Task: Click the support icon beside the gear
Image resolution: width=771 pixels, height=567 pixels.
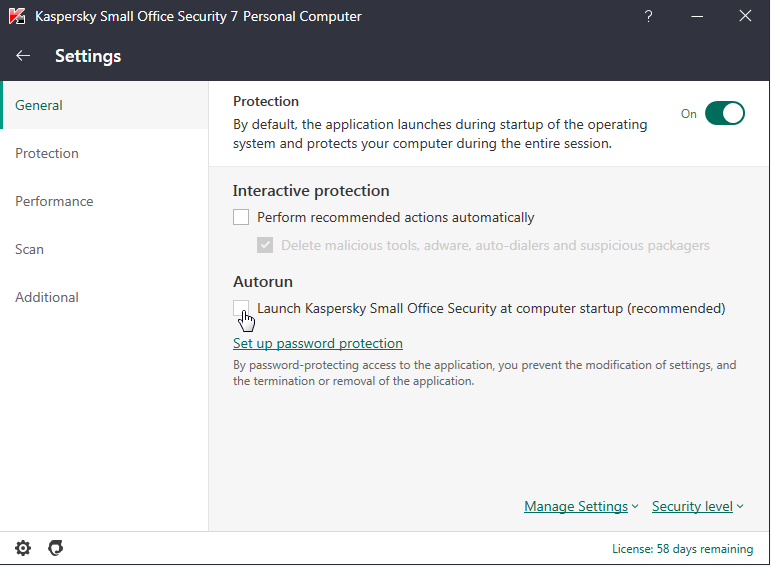Action: tap(56, 548)
